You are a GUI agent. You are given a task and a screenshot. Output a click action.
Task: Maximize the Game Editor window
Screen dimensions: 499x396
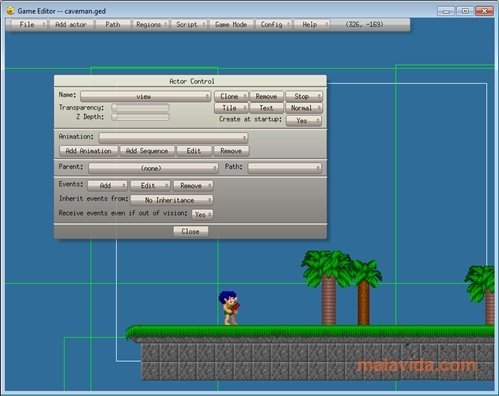pyautogui.click(x=465, y=11)
